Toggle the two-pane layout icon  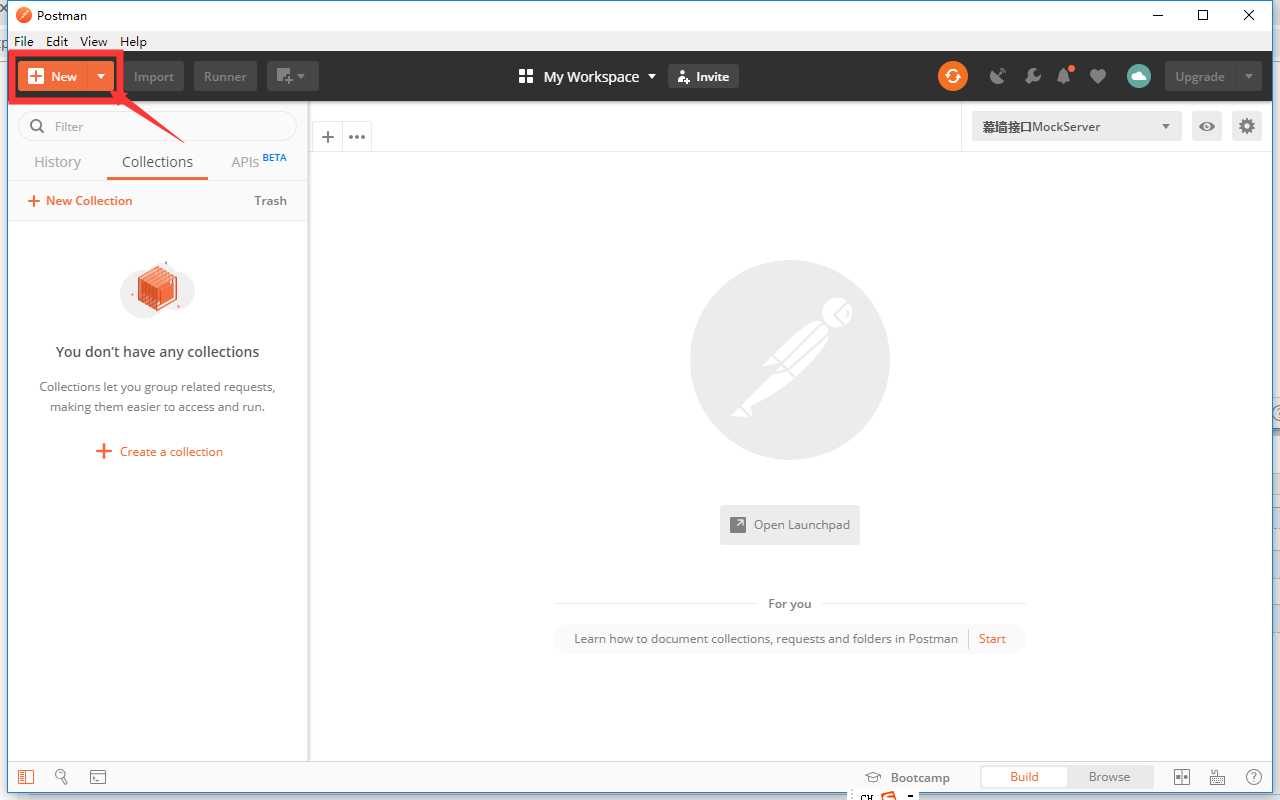click(1182, 777)
